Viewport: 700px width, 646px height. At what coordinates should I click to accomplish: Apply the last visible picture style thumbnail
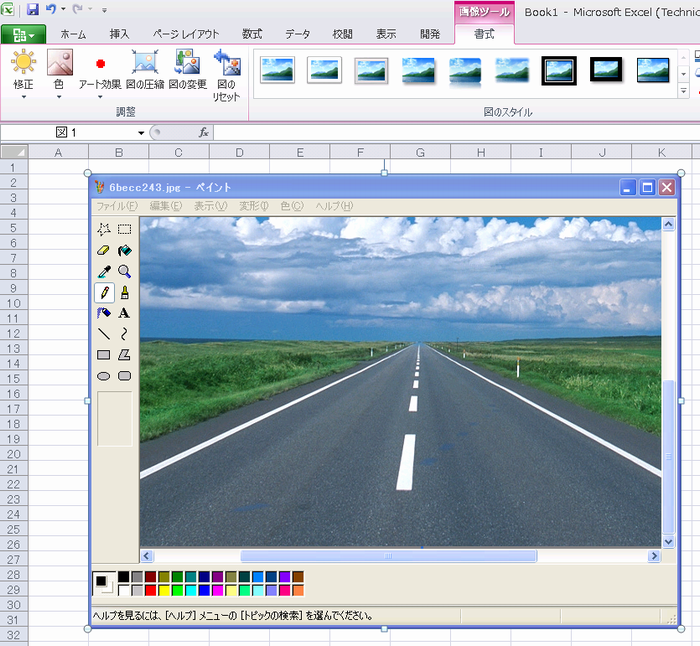[x=653, y=70]
